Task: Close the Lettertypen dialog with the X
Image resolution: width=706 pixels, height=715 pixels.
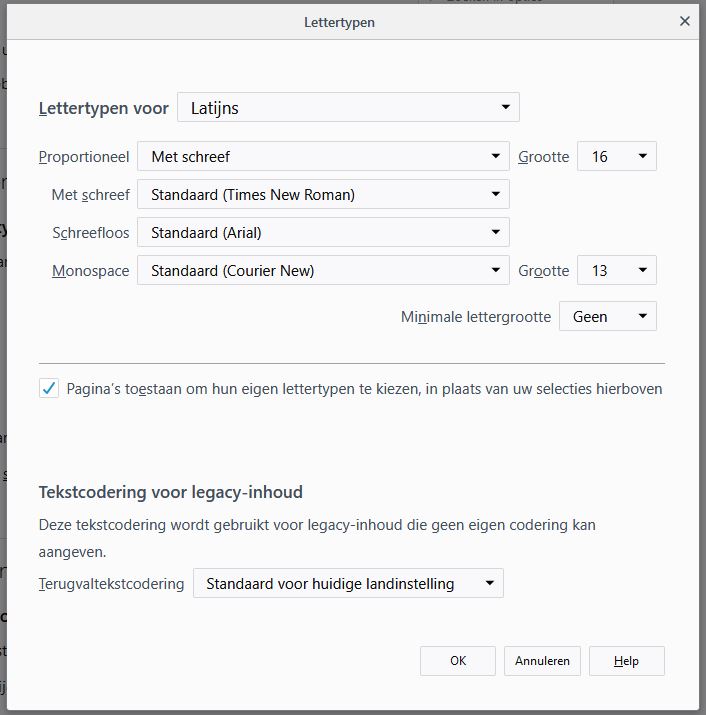Action: (685, 21)
